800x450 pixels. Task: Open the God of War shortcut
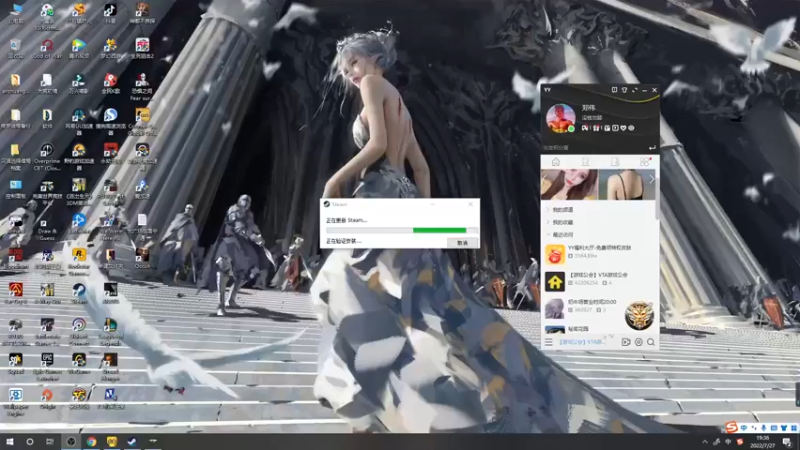click(x=47, y=49)
